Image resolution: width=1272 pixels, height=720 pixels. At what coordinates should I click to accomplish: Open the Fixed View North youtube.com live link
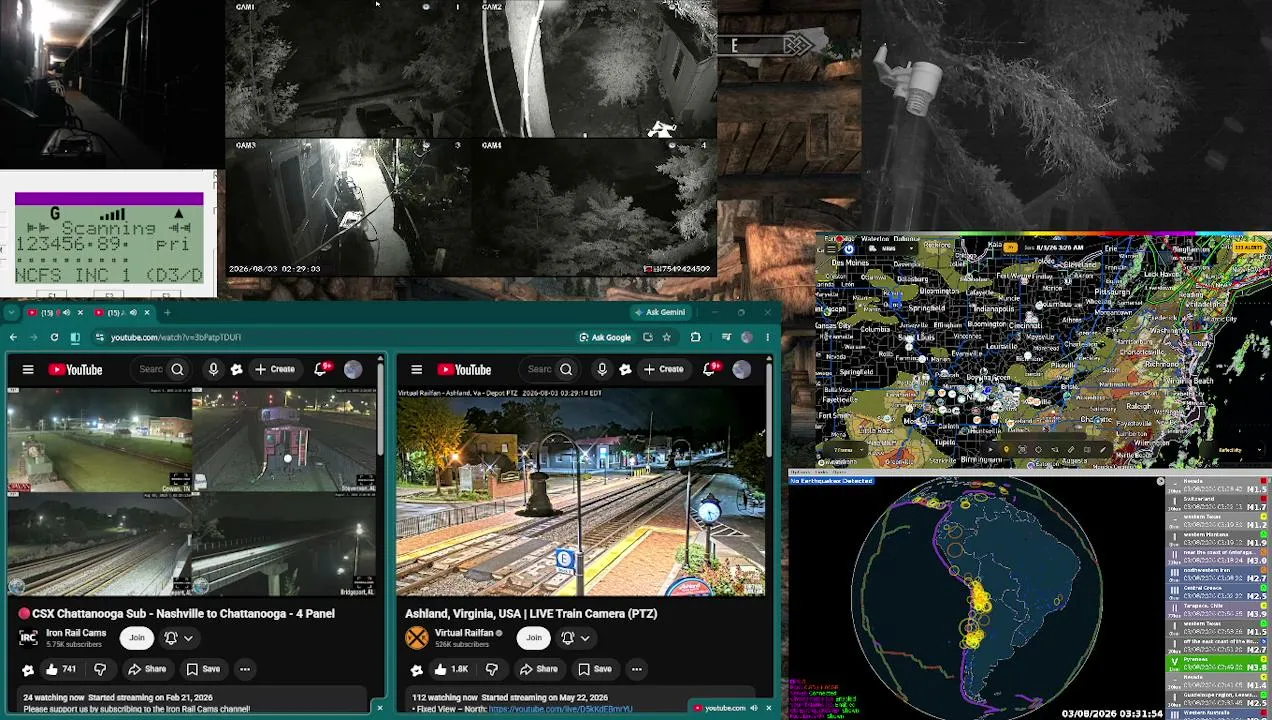[x=560, y=709]
